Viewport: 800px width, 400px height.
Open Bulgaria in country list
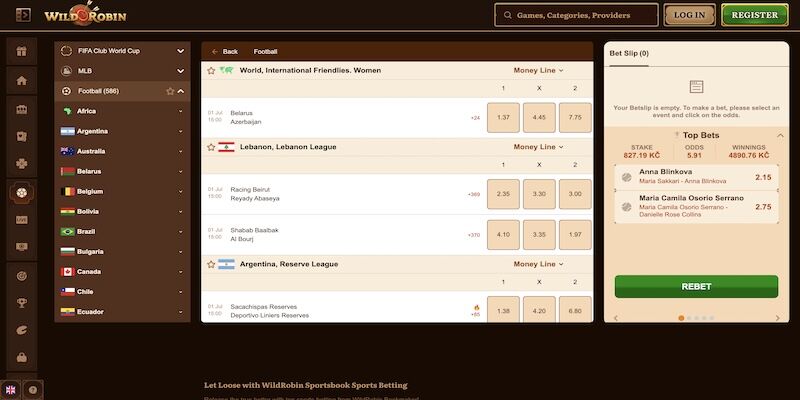(x=122, y=252)
